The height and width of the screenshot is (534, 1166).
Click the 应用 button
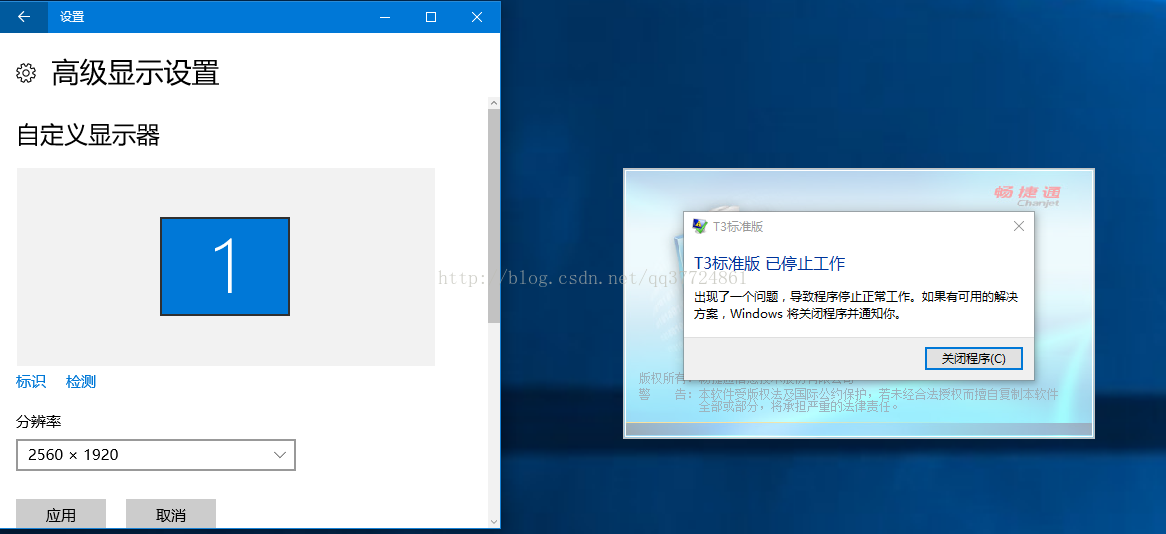point(61,515)
